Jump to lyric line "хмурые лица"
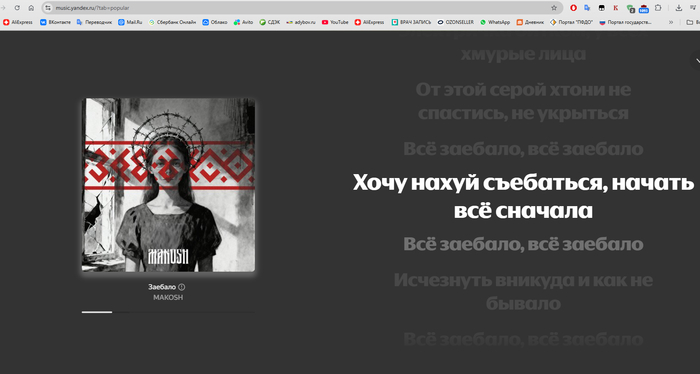Image resolution: width=700 pixels, height=374 pixels. [523, 54]
